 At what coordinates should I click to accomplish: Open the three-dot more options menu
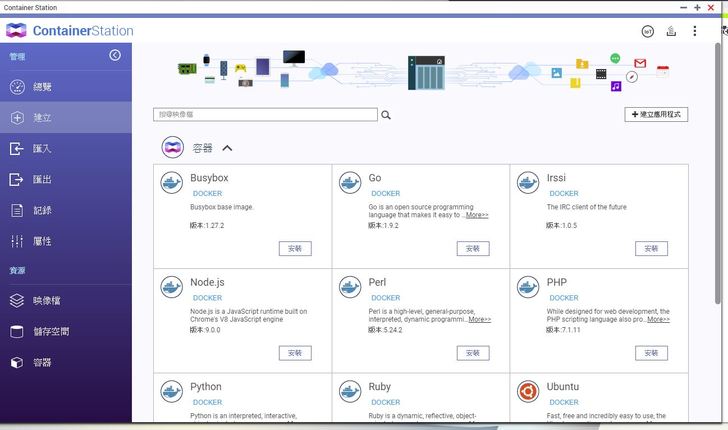pos(695,31)
